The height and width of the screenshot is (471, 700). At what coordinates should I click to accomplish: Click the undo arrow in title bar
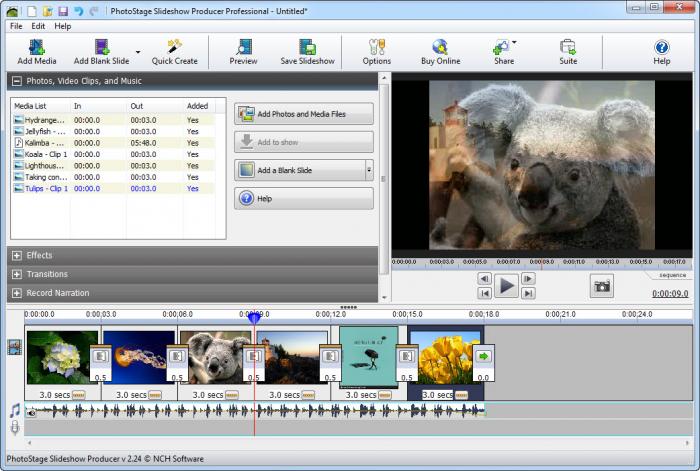click(x=79, y=11)
